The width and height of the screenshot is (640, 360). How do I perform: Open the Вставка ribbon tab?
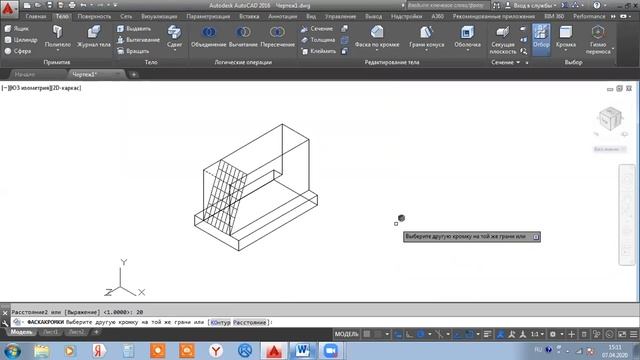pos(249,16)
